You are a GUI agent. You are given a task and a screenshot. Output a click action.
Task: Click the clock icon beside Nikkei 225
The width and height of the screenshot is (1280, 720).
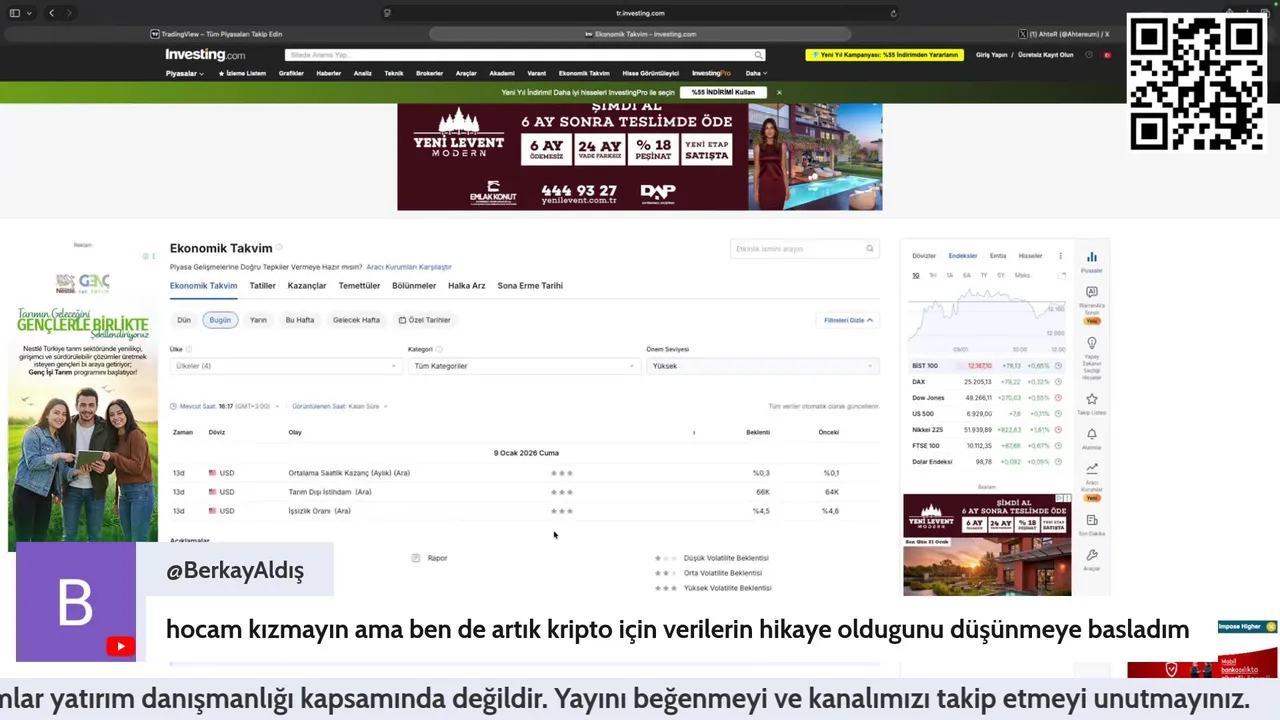click(x=1058, y=430)
